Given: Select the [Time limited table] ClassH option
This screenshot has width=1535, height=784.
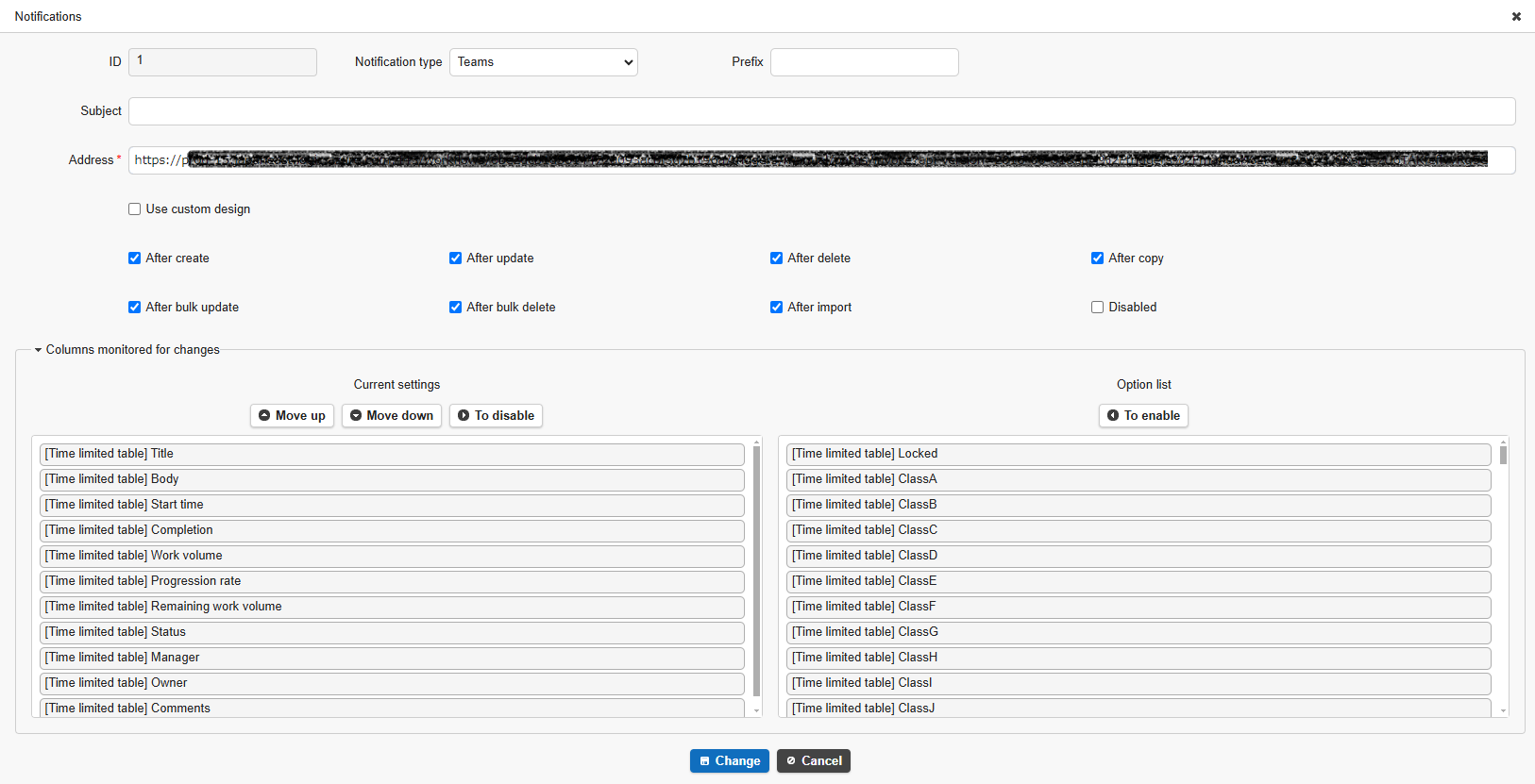Looking at the screenshot, I should click(x=1139, y=658).
